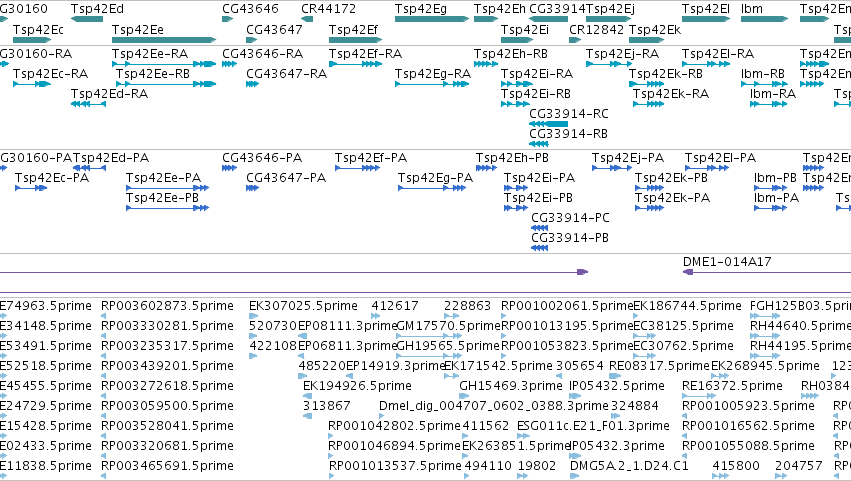851x481 pixels.
Task: Select the 'CG43646-PA' protein label
Action: pos(262,158)
